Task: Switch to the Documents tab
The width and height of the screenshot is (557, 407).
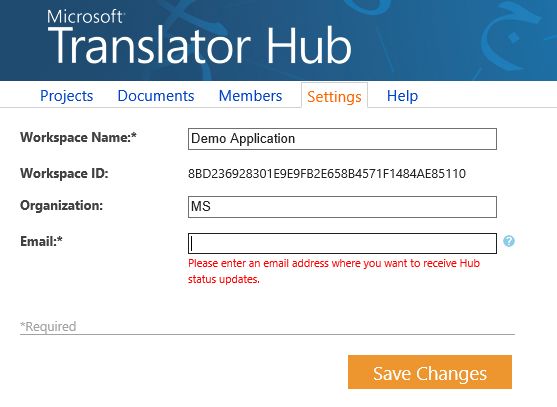Action: 156,96
